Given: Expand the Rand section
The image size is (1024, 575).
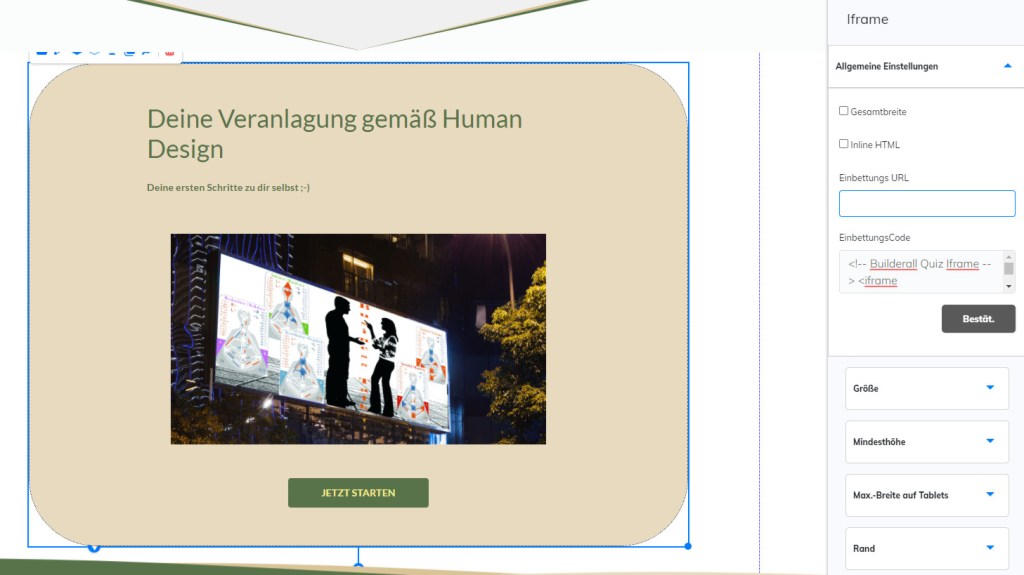Looking at the screenshot, I should pyautogui.click(x=927, y=548).
